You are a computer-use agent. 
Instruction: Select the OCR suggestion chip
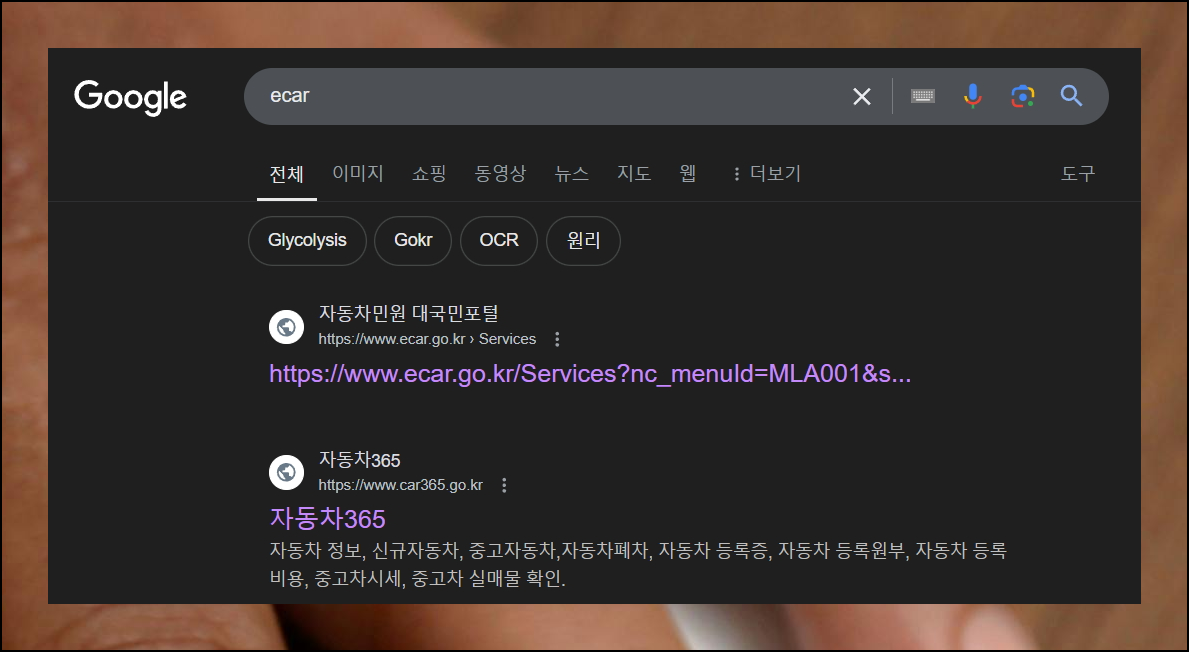click(x=499, y=241)
